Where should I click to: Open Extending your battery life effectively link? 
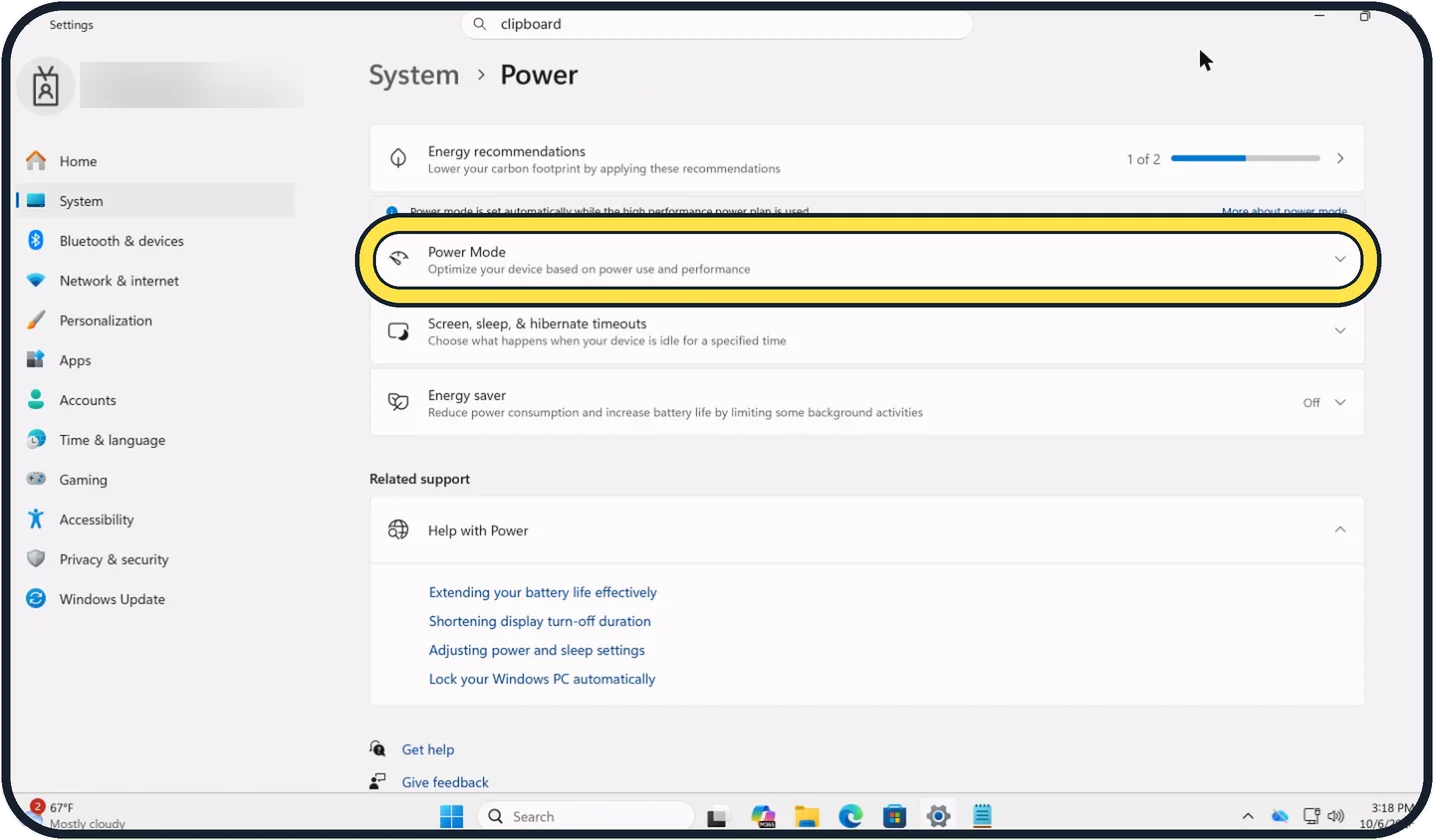(543, 592)
